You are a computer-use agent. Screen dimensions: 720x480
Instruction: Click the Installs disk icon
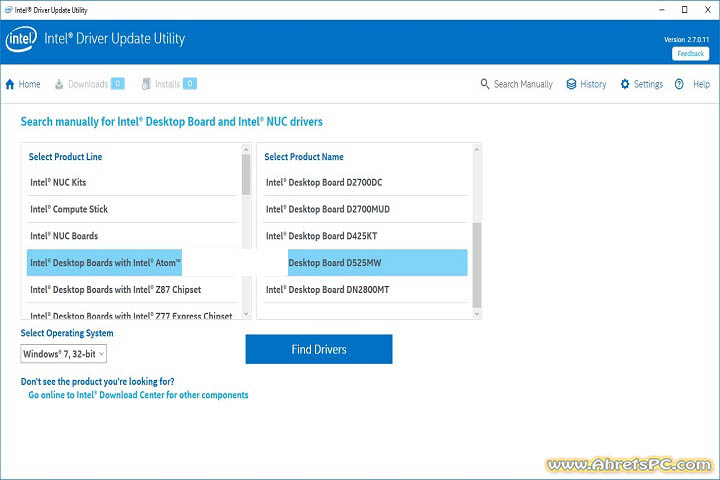pos(146,84)
